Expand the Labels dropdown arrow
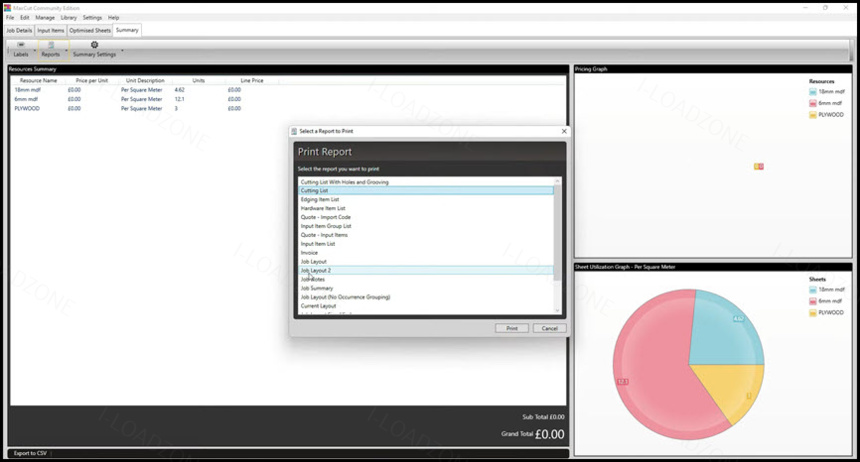Viewport: 860px width, 462px height. (x=35, y=50)
